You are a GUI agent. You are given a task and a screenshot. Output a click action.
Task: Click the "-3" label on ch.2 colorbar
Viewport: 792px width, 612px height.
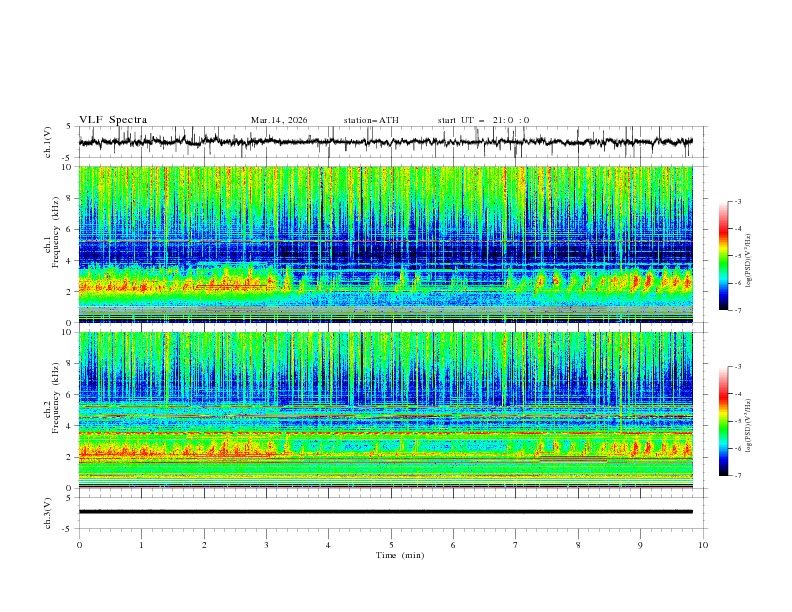(738, 367)
